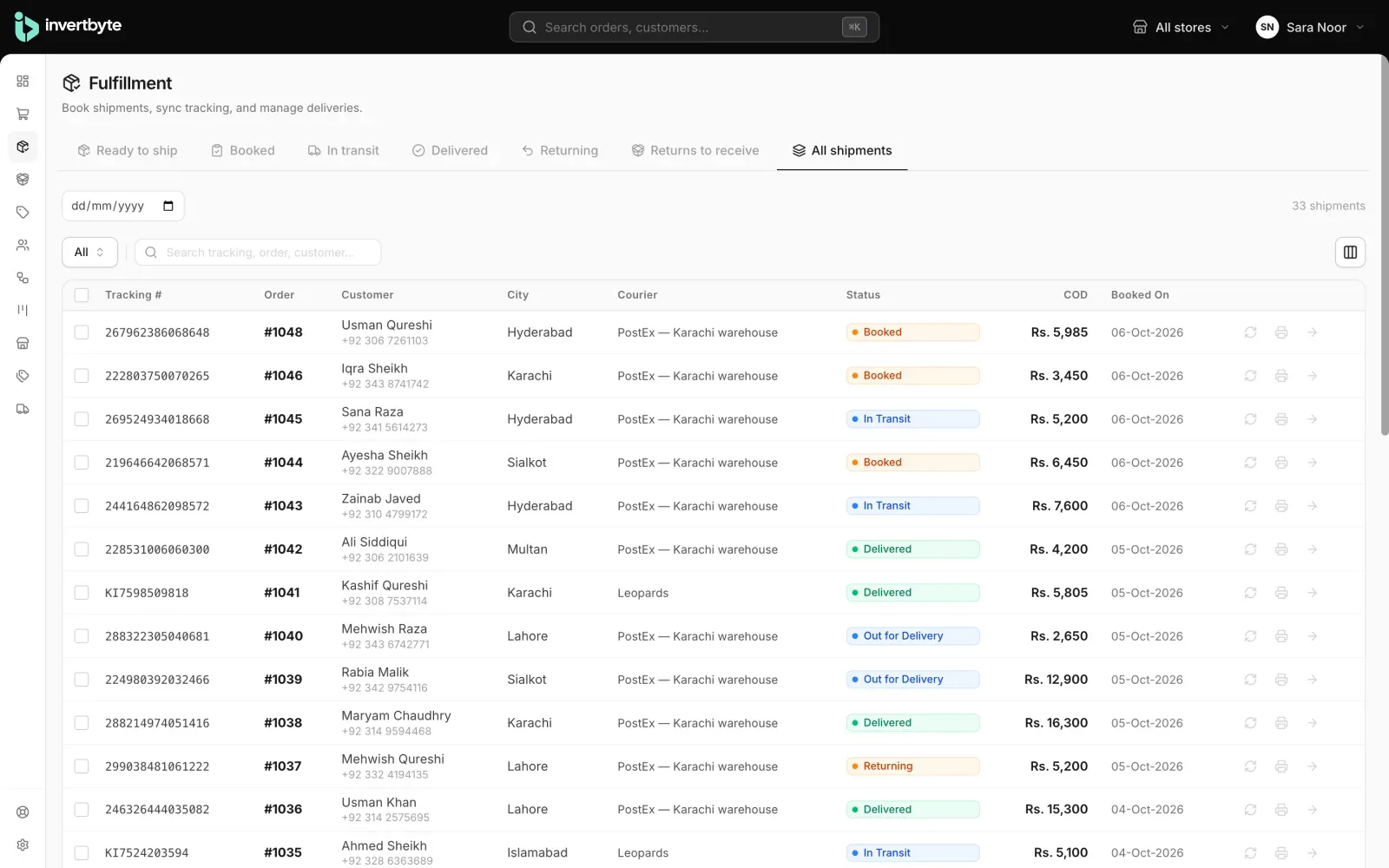Click the invertbyte logo
The image size is (1389, 868).
pyautogui.click(x=68, y=27)
